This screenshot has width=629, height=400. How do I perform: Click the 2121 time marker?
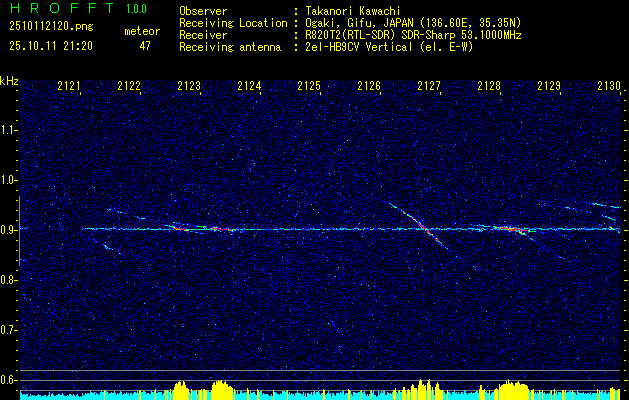[69, 85]
